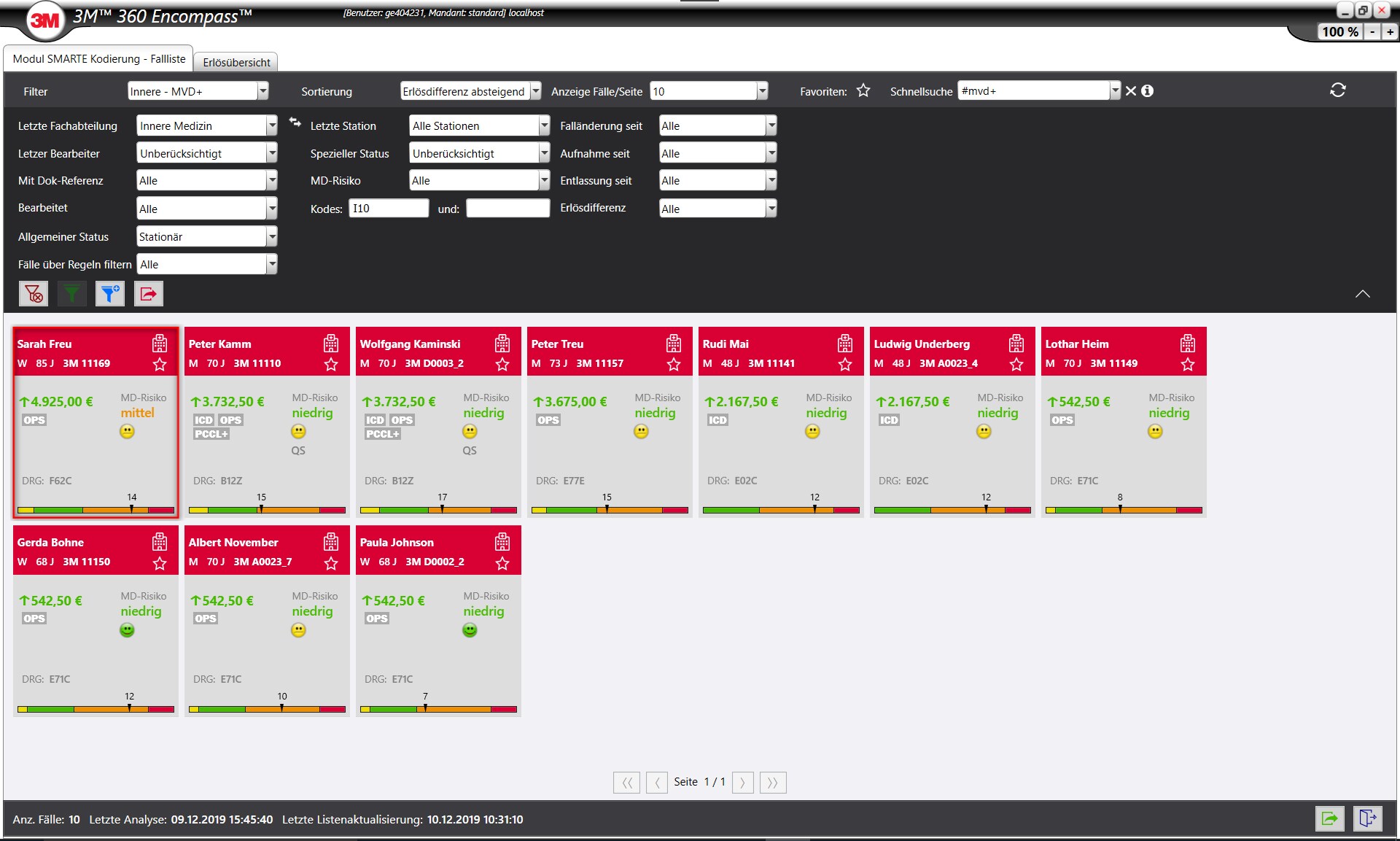Click the refresh list icon

1337,90
